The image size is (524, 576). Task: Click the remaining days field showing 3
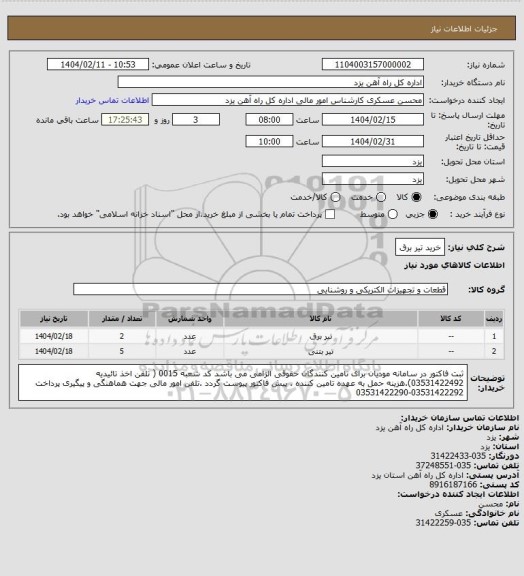point(196,120)
